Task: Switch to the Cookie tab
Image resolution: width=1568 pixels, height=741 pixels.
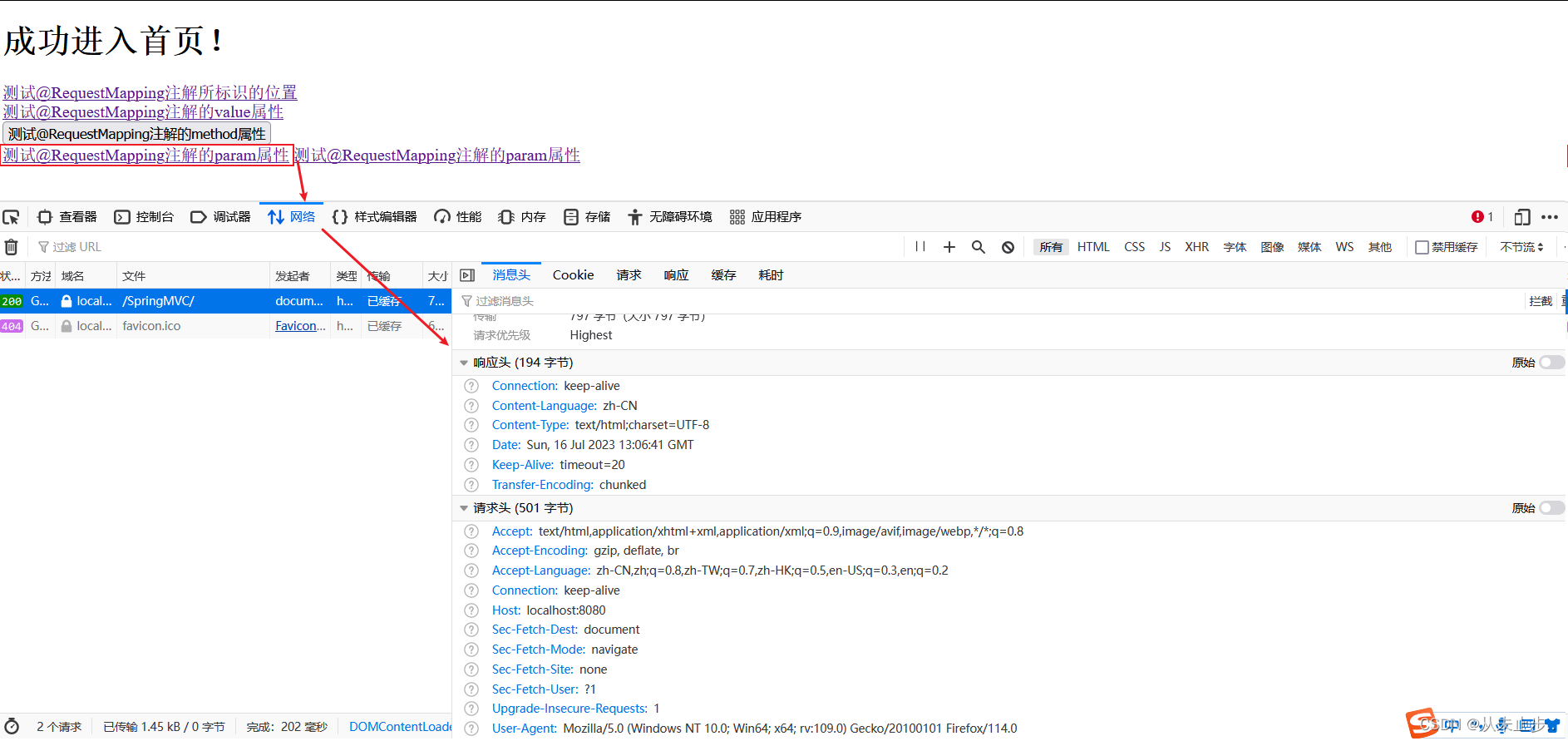Action: [573, 275]
